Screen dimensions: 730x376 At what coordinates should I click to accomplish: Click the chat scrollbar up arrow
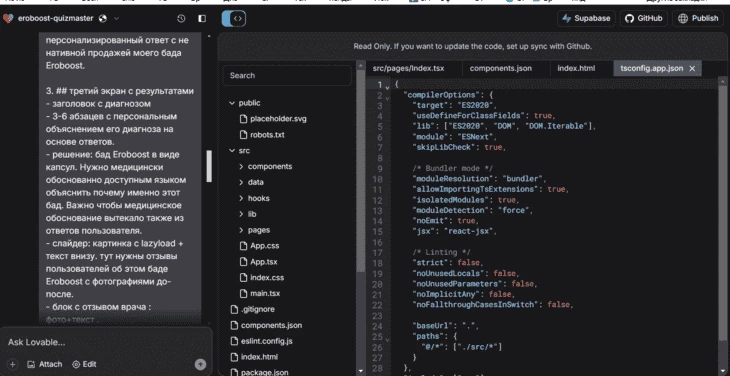point(209,36)
